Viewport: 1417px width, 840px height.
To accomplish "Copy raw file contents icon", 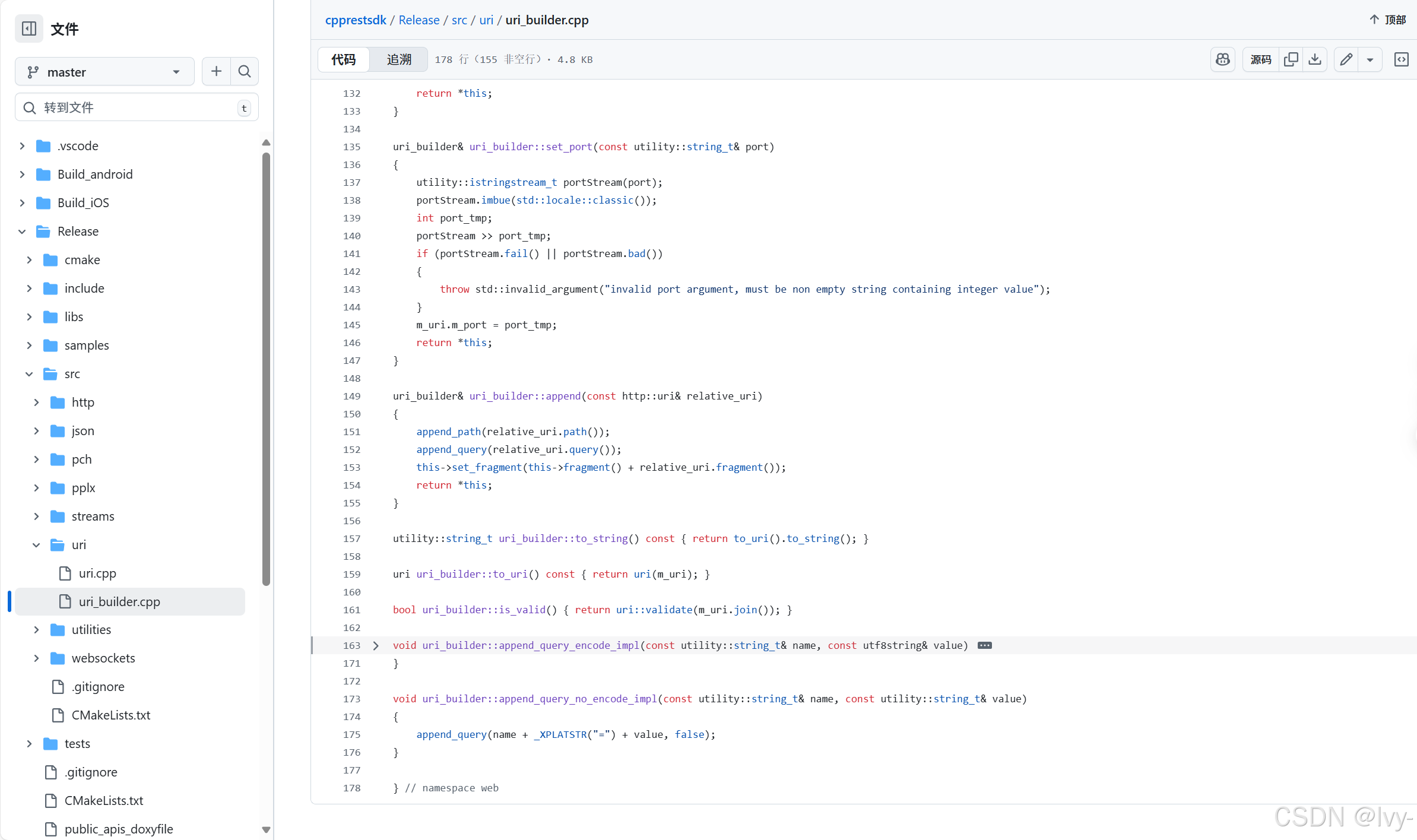I will (x=1291, y=59).
